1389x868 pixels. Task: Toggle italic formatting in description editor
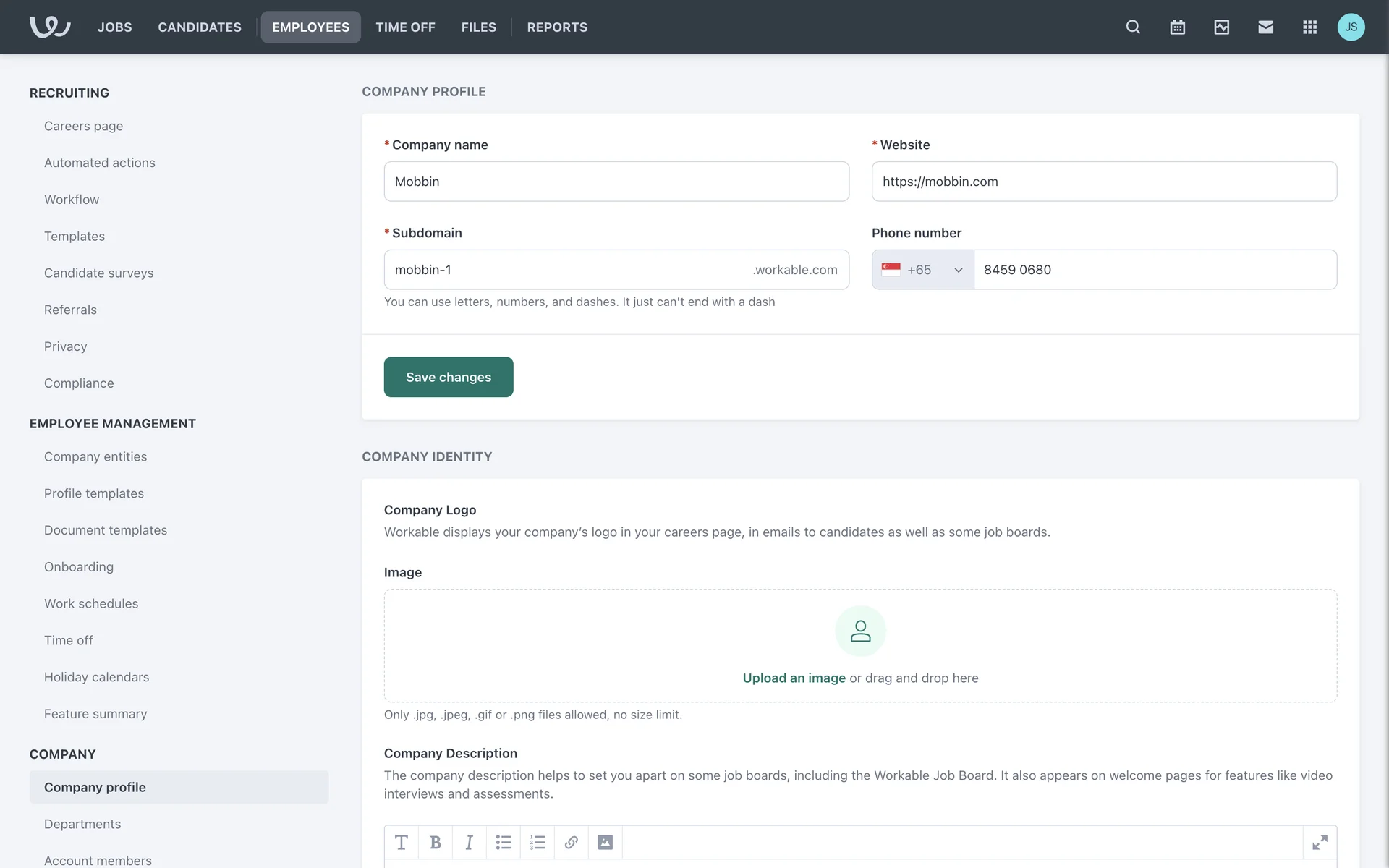coord(469,842)
